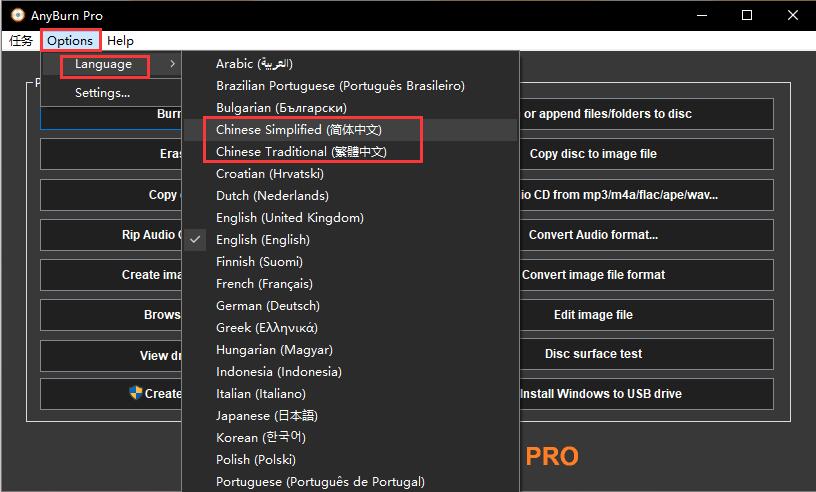This screenshot has height=492, width=816.
Task: Choose Finnish (Suomi) language
Action: coord(350,261)
